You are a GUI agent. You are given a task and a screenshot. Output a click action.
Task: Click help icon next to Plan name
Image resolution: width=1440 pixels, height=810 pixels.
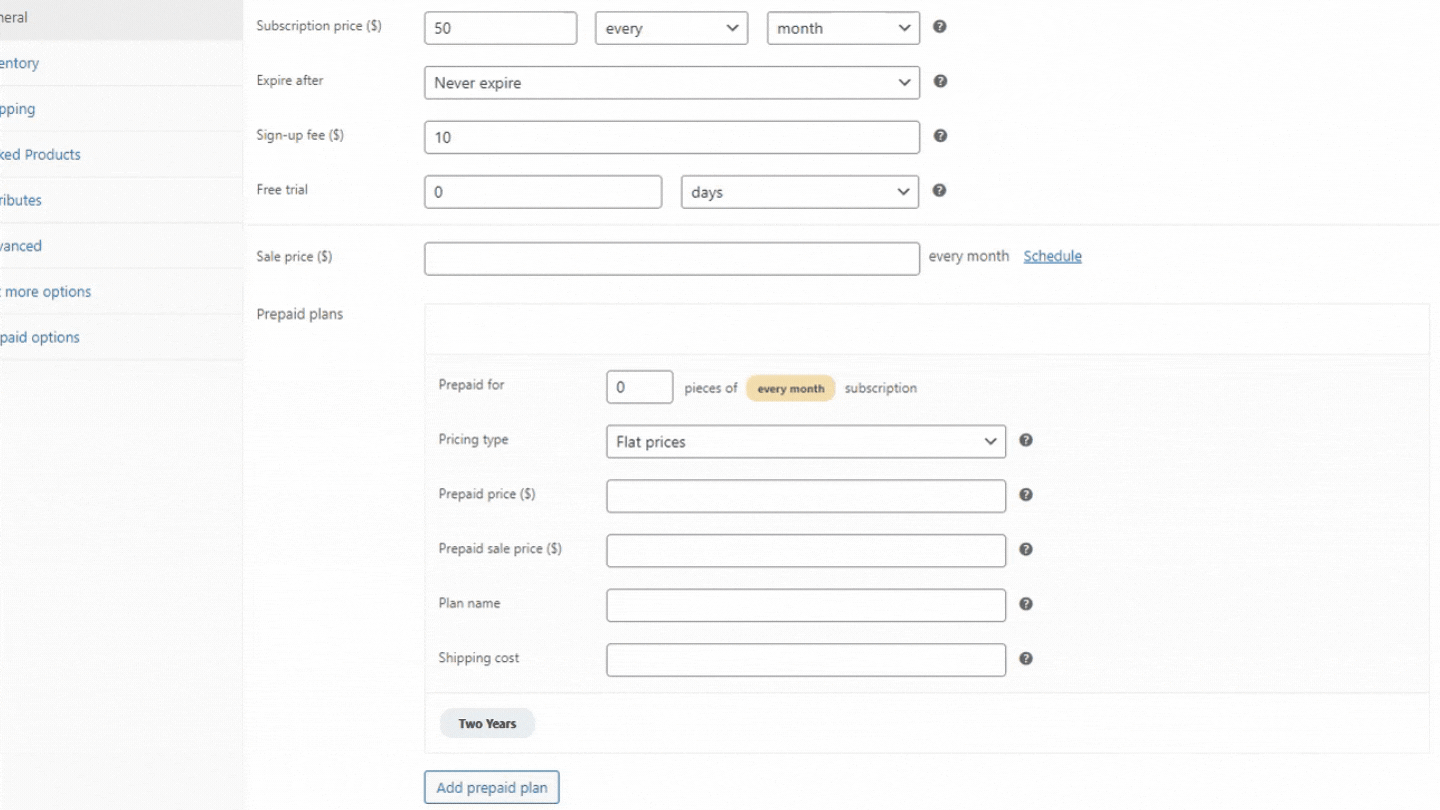[1025, 604]
